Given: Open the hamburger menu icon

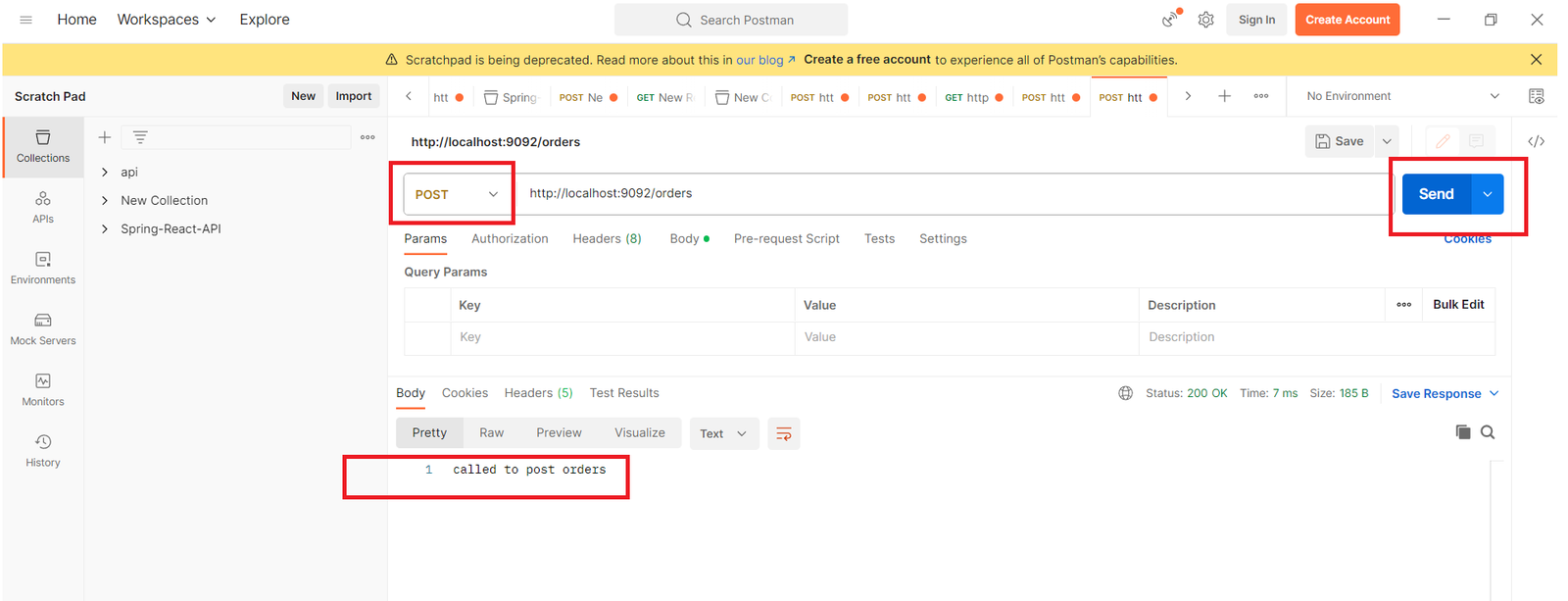Looking at the screenshot, I should pos(25,20).
